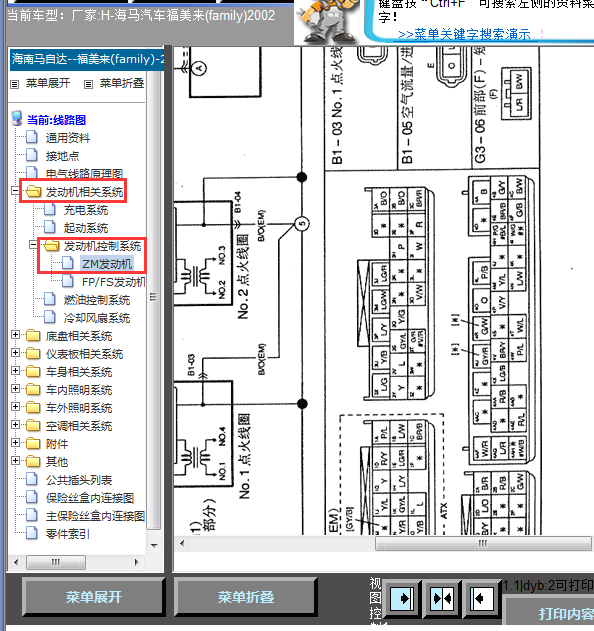The width and height of the screenshot is (594, 631).
Task: Open the 零件索引 page
Action: click(67, 534)
